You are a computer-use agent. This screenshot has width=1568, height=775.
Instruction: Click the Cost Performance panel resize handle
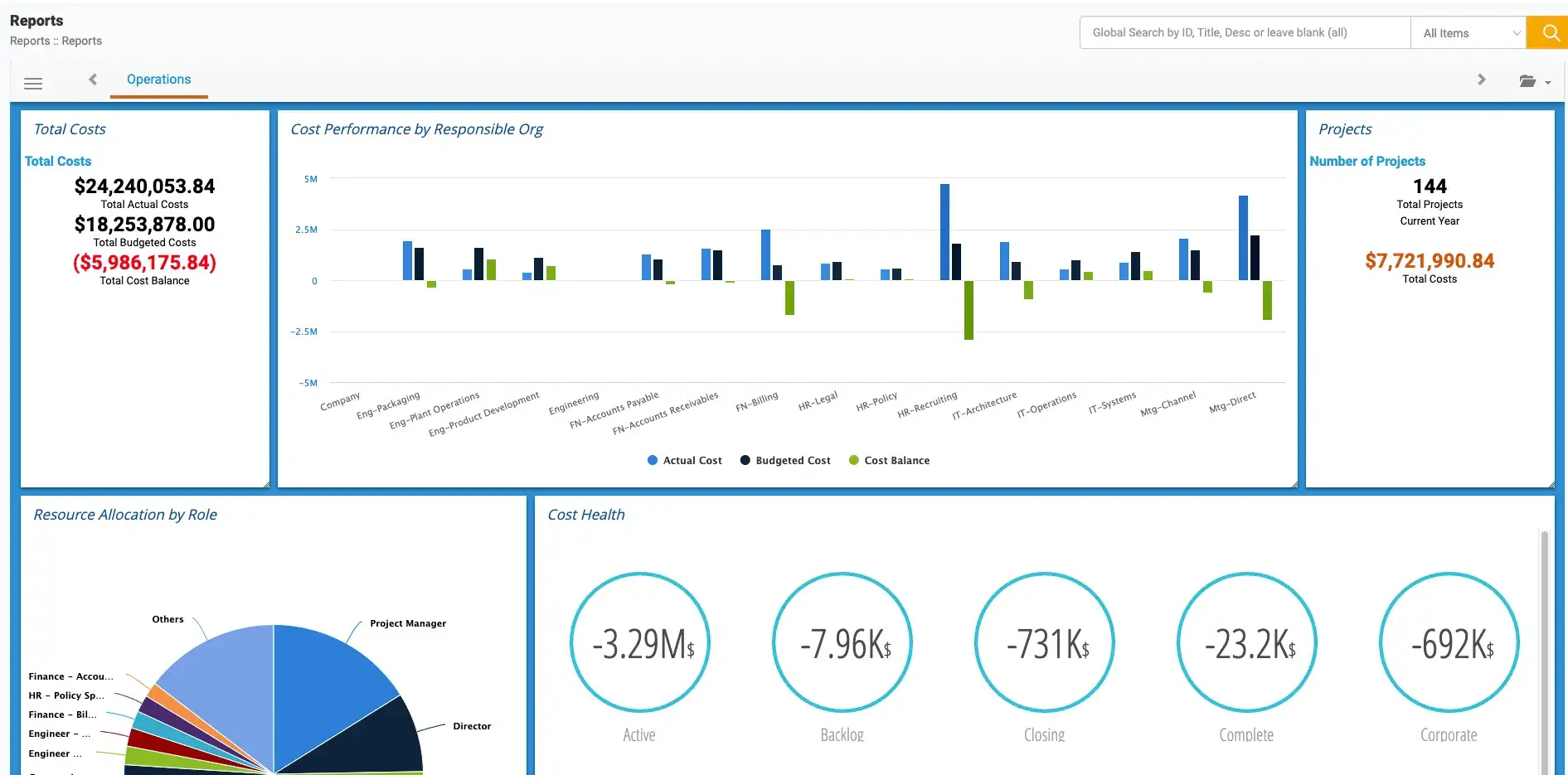[x=1294, y=484]
